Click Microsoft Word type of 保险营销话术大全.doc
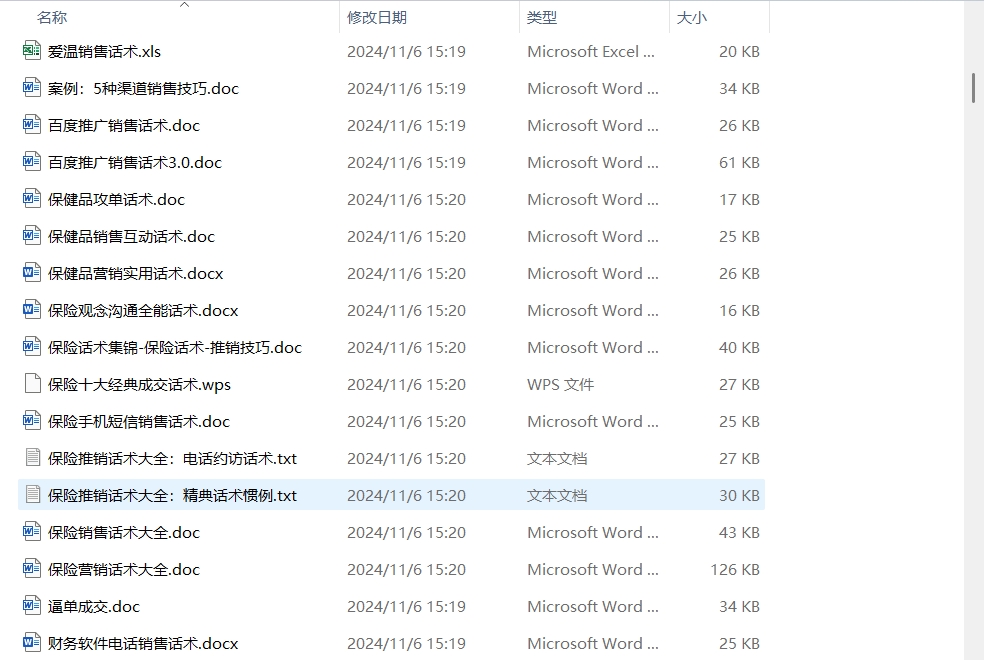Image resolution: width=984 pixels, height=660 pixels. (593, 570)
